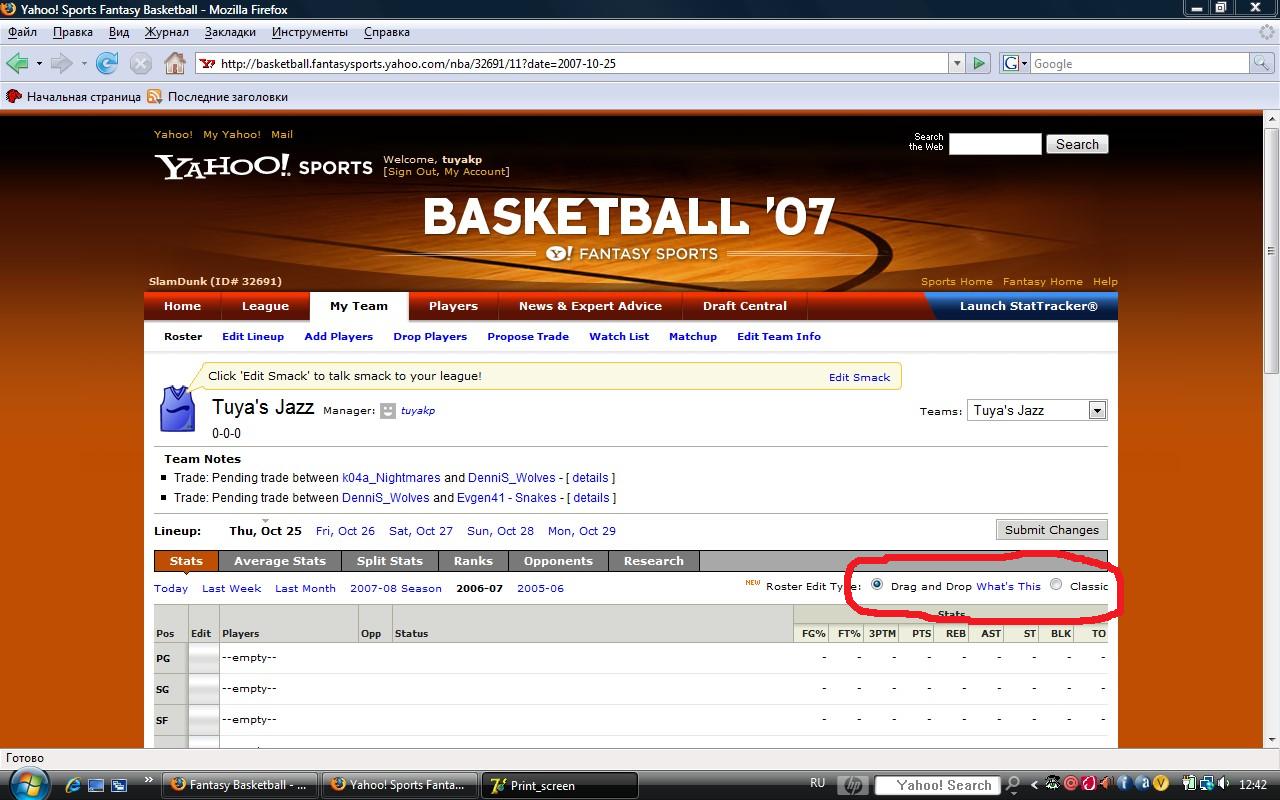
Task: Open the Начальная страница bookmark
Action: point(73,97)
